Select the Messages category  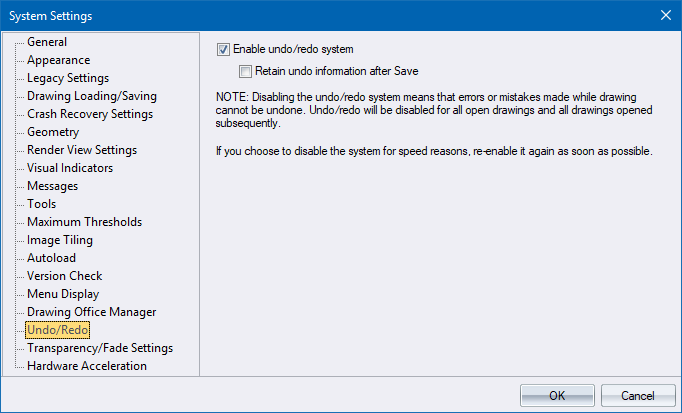[x=52, y=186]
